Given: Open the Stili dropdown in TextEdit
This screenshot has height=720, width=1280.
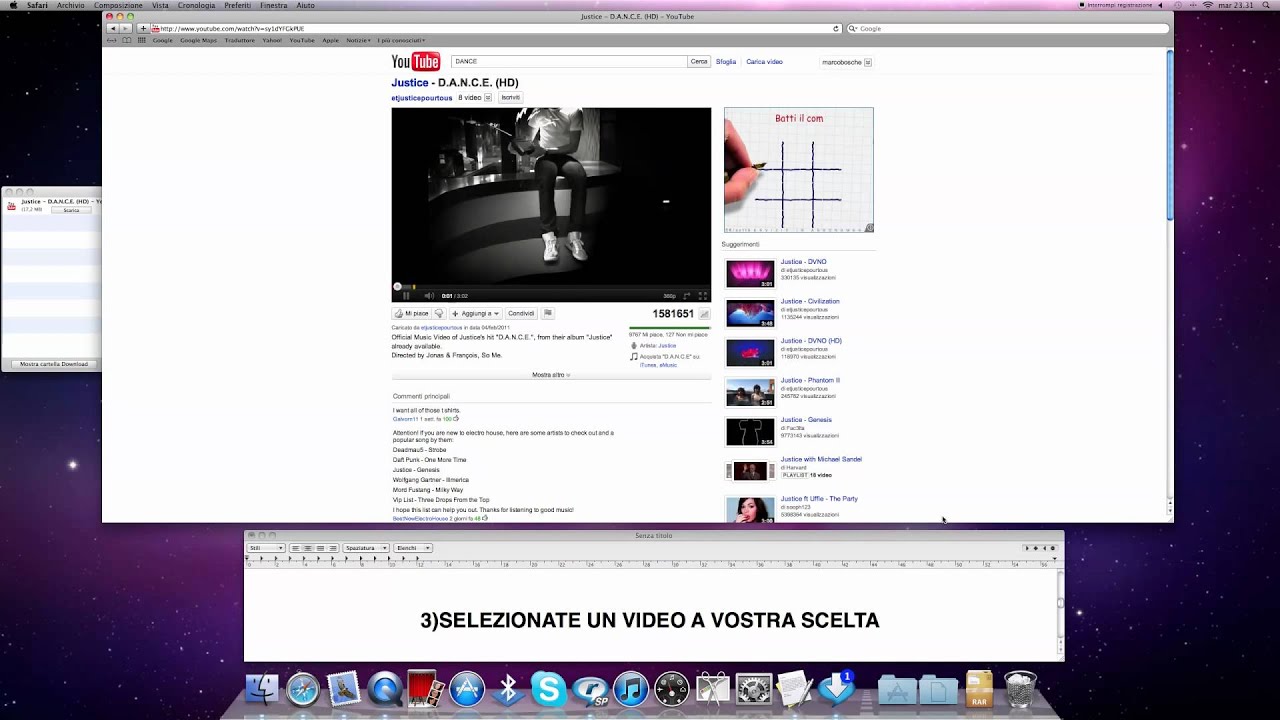Looking at the screenshot, I should pos(266,548).
